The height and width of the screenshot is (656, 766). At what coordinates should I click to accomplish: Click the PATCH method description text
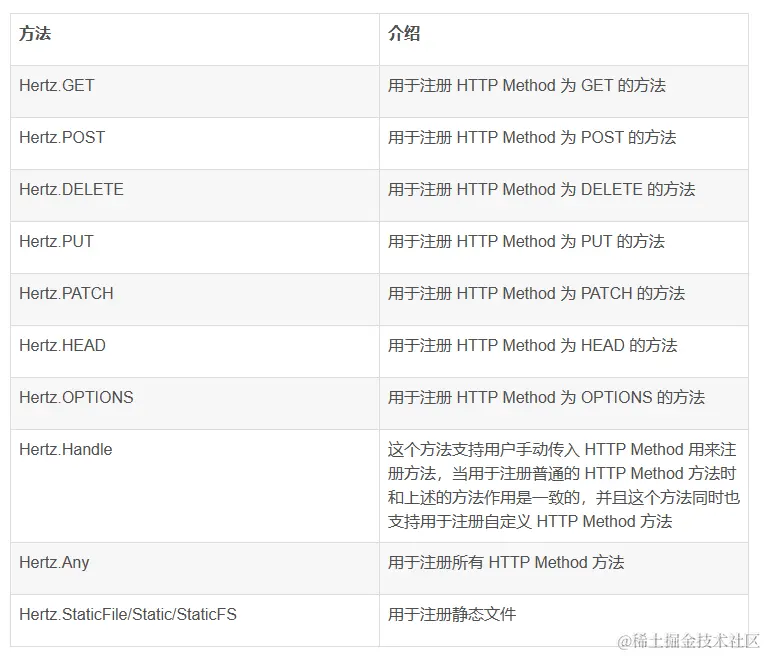(536, 294)
